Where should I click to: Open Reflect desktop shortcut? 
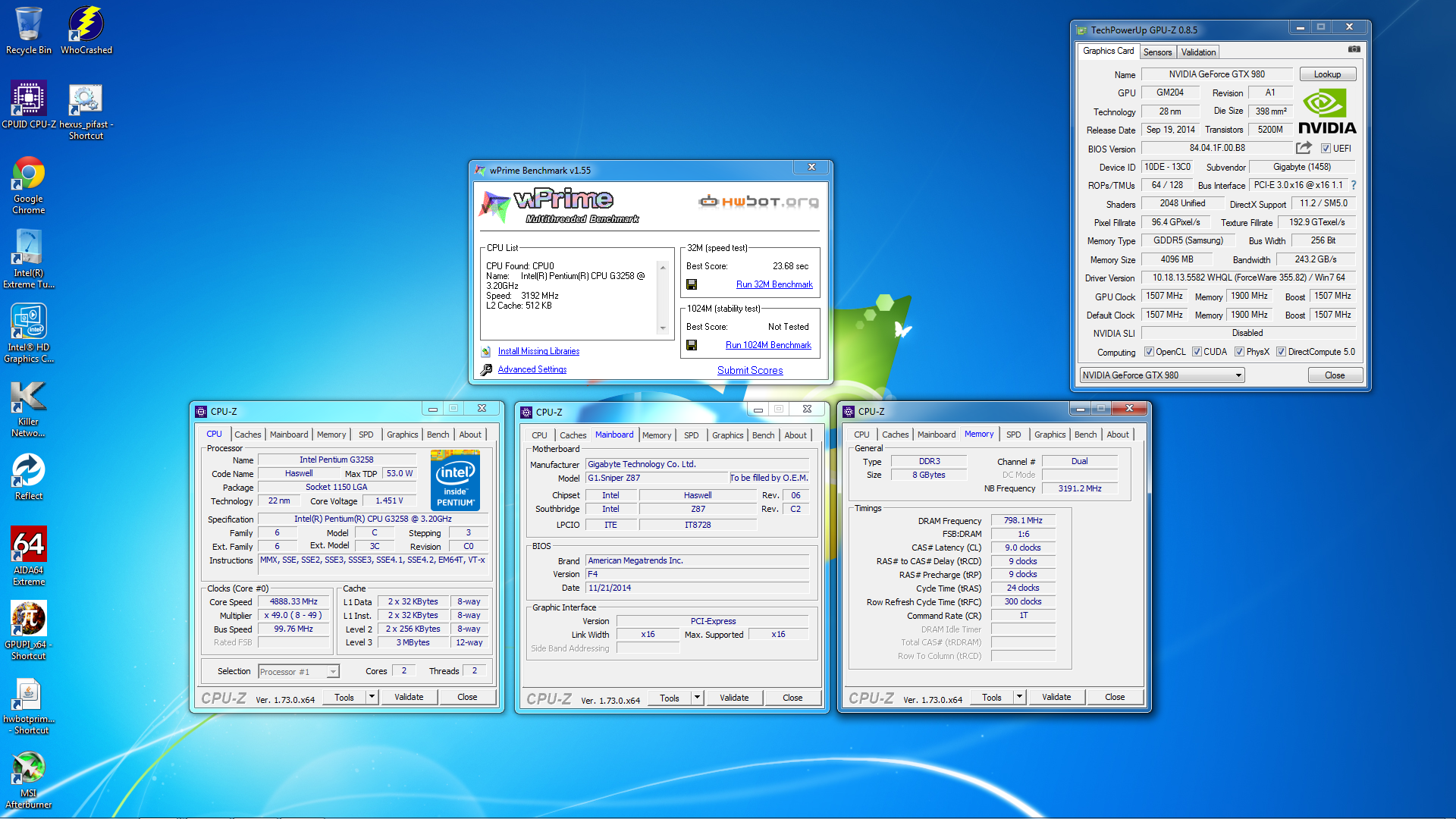(x=29, y=476)
